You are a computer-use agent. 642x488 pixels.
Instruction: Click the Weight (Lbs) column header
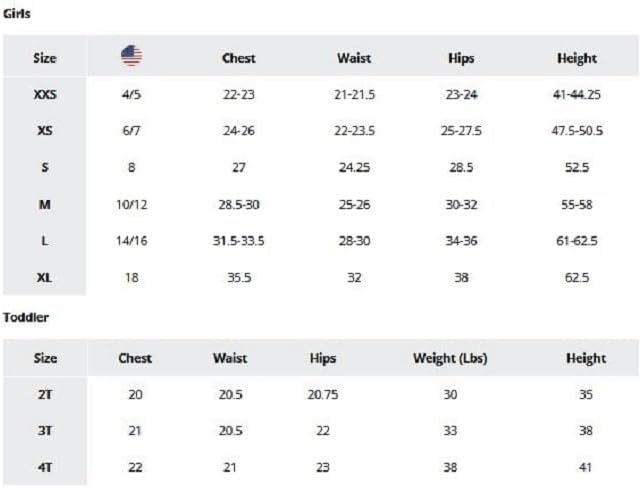450,358
